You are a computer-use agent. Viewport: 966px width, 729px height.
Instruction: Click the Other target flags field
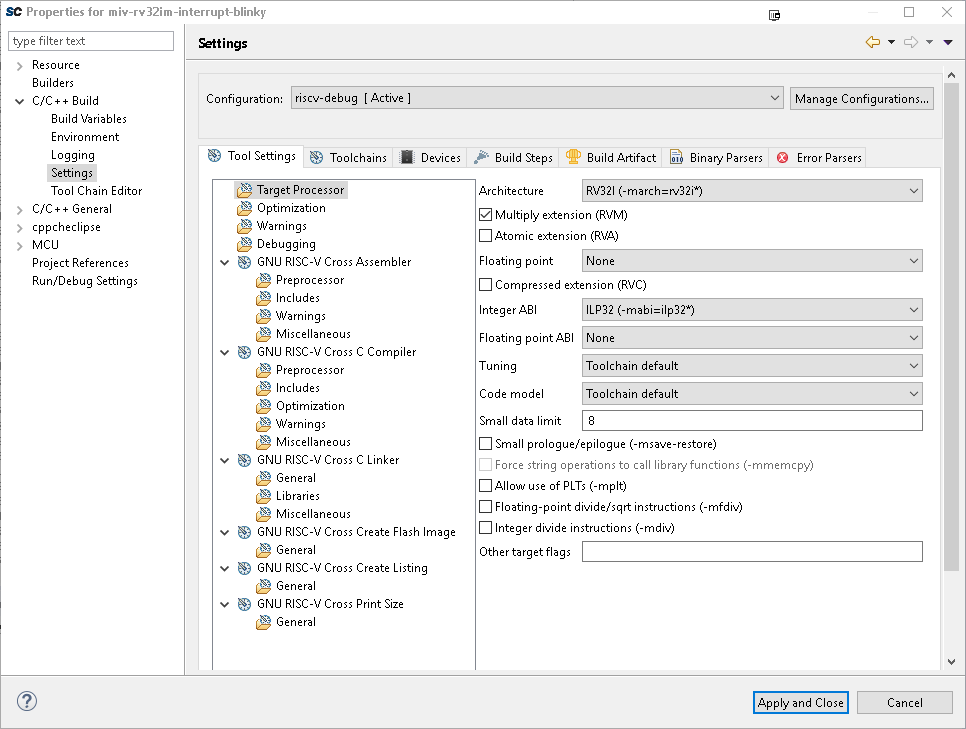tap(752, 552)
